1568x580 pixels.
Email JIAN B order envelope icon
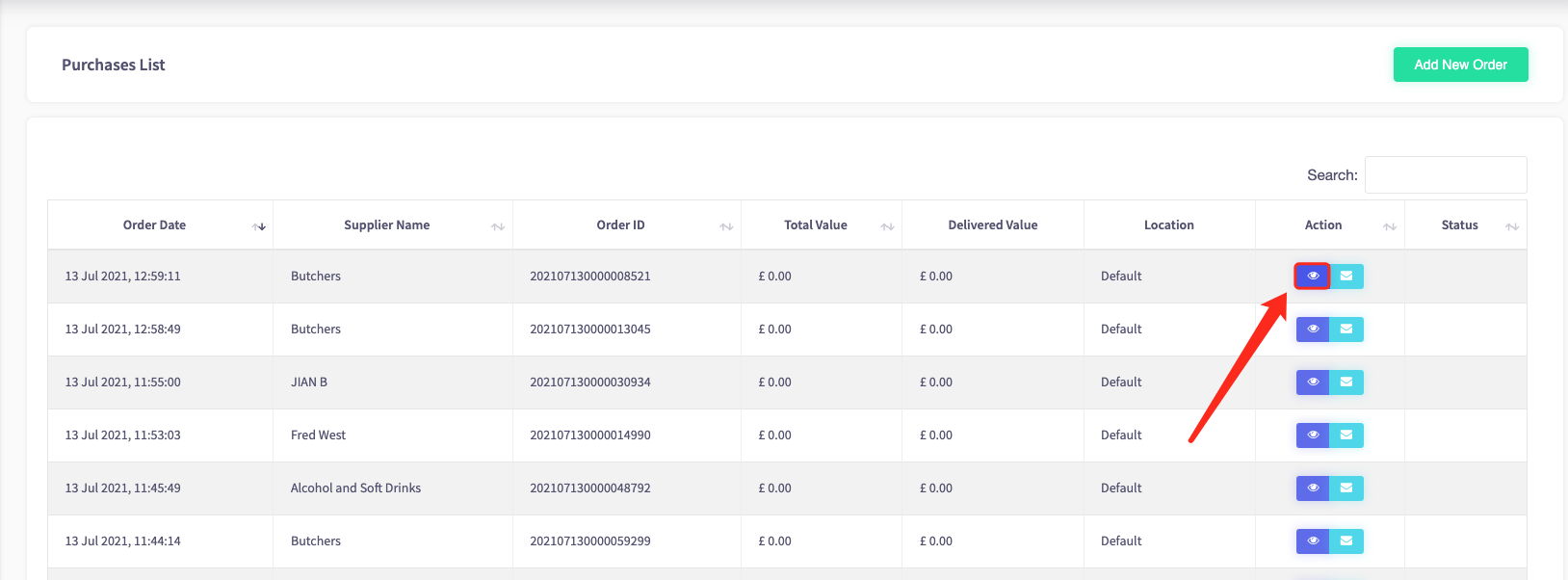point(1346,382)
